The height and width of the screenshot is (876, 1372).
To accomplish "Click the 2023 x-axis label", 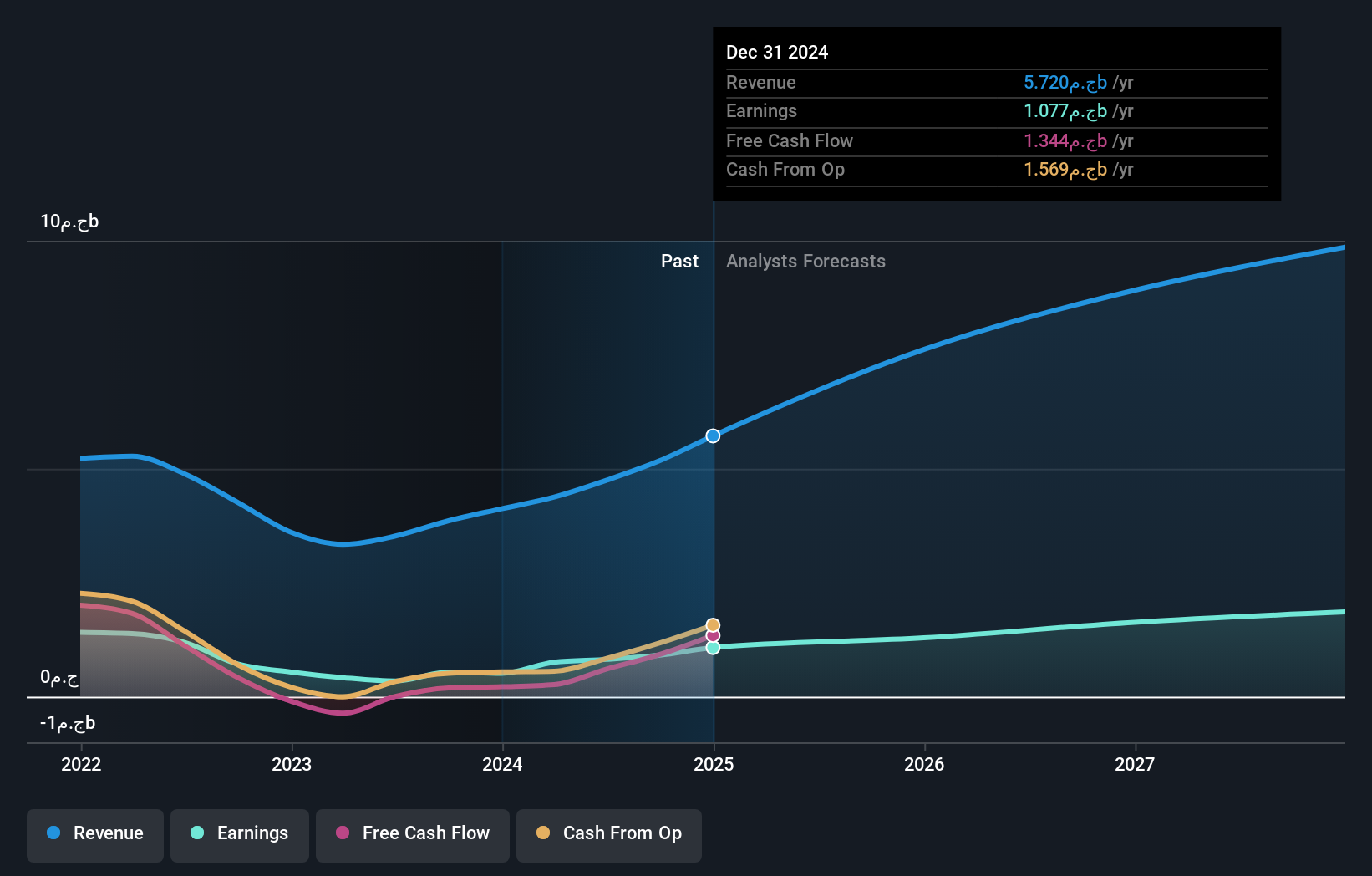I will 292,764.
